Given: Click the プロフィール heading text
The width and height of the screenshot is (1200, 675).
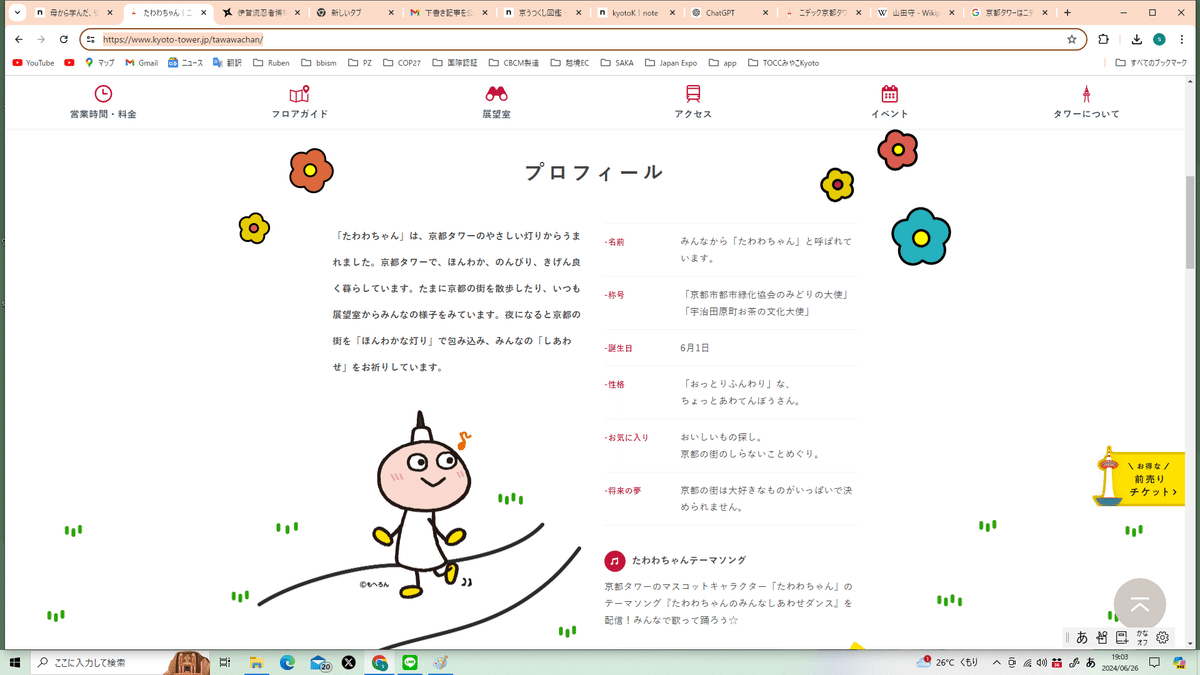Looking at the screenshot, I should tap(594, 172).
